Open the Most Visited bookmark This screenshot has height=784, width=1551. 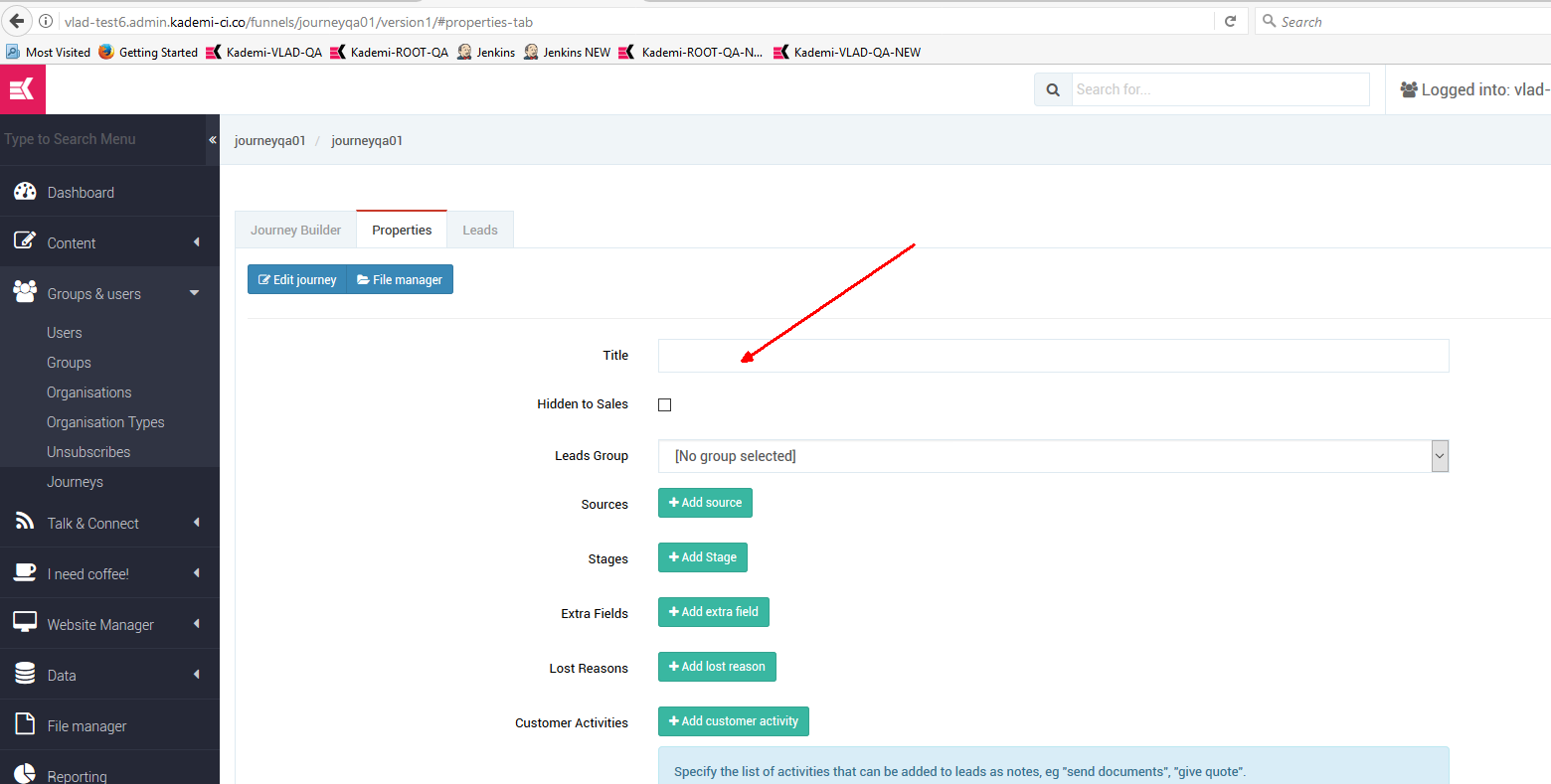[48, 52]
